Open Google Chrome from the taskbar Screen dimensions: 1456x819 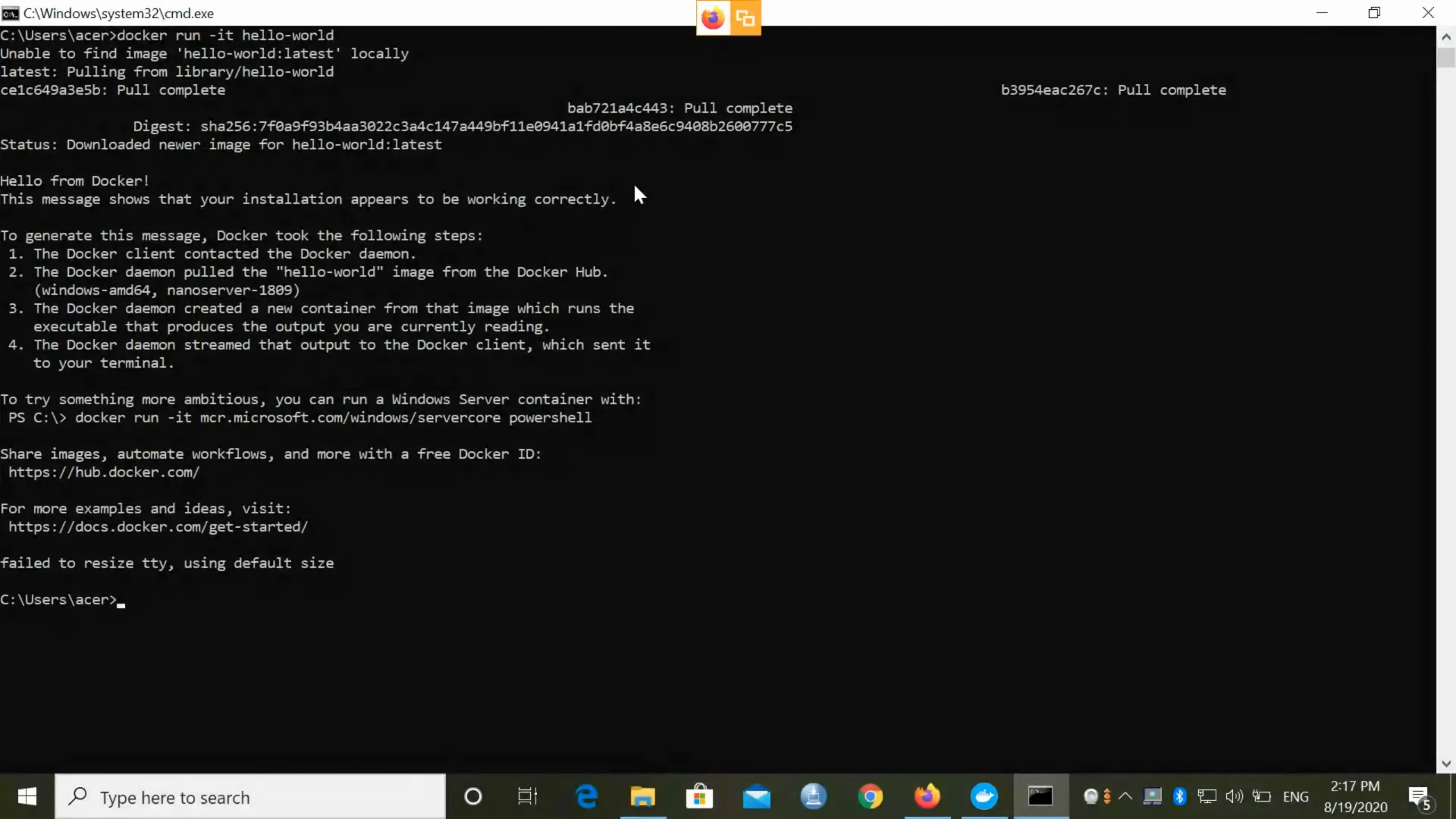click(x=871, y=796)
